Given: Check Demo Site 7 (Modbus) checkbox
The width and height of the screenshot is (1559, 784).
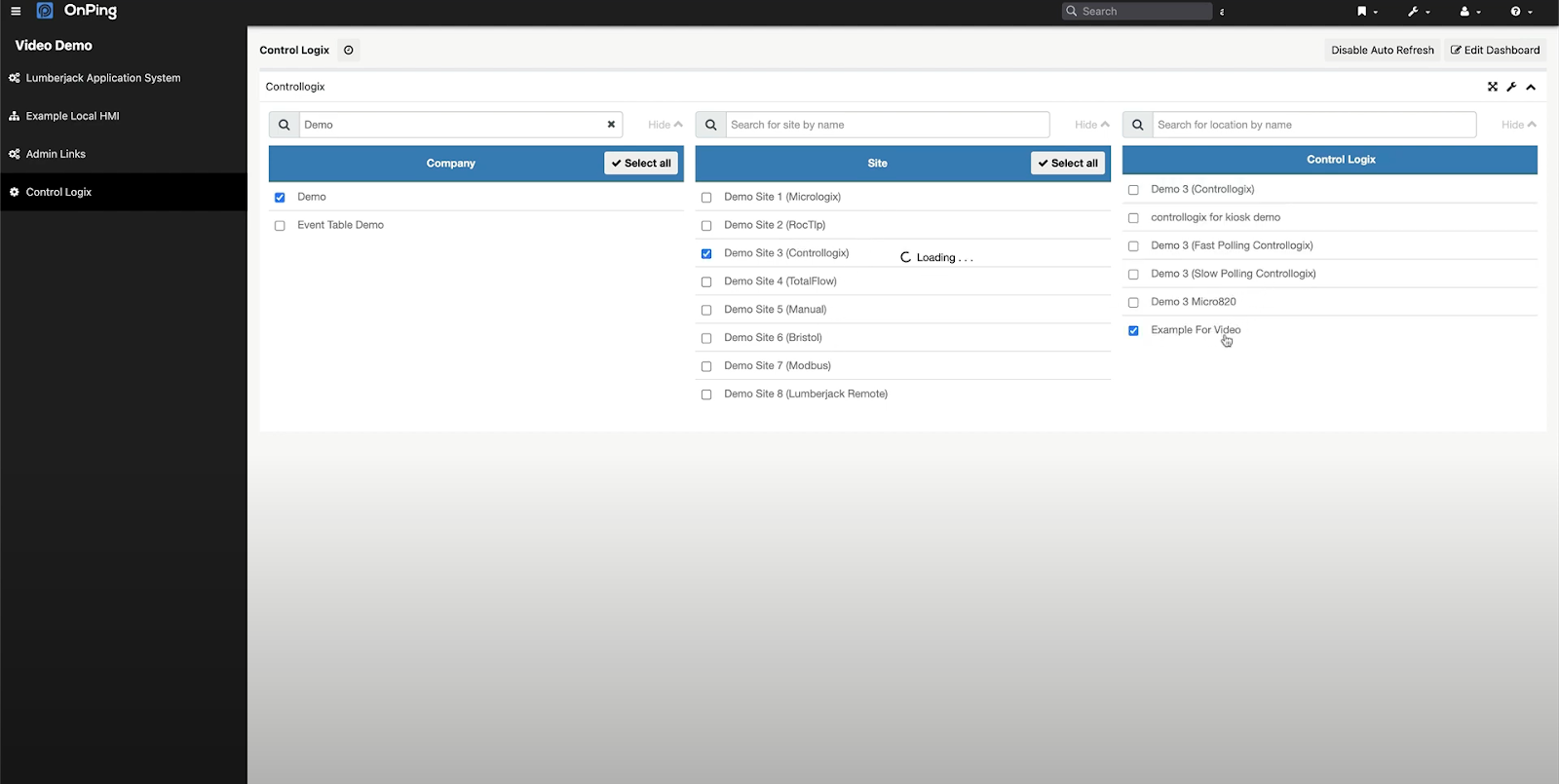Looking at the screenshot, I should click(706, 367).
